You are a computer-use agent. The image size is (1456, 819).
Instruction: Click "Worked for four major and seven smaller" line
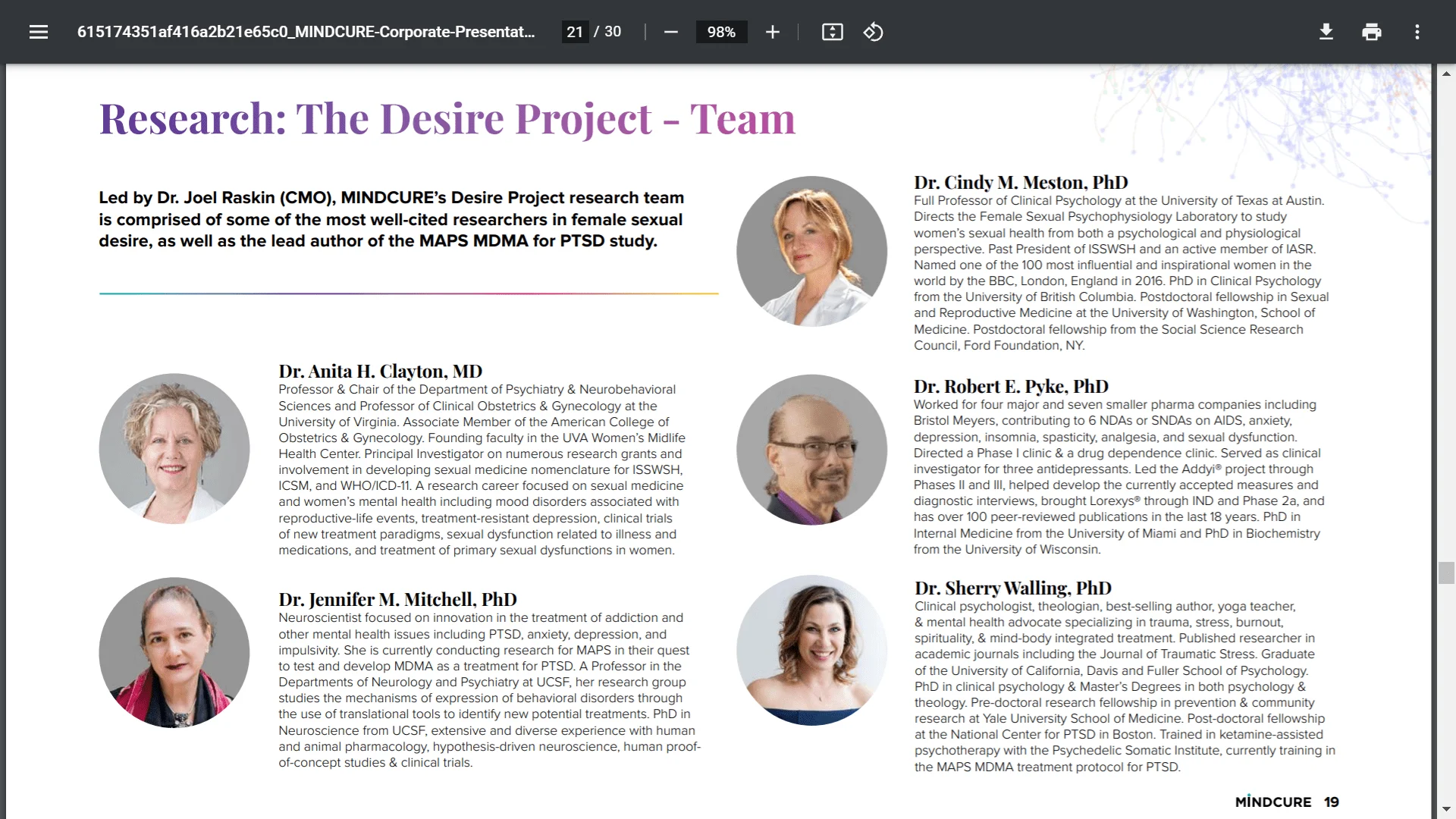1115,405
